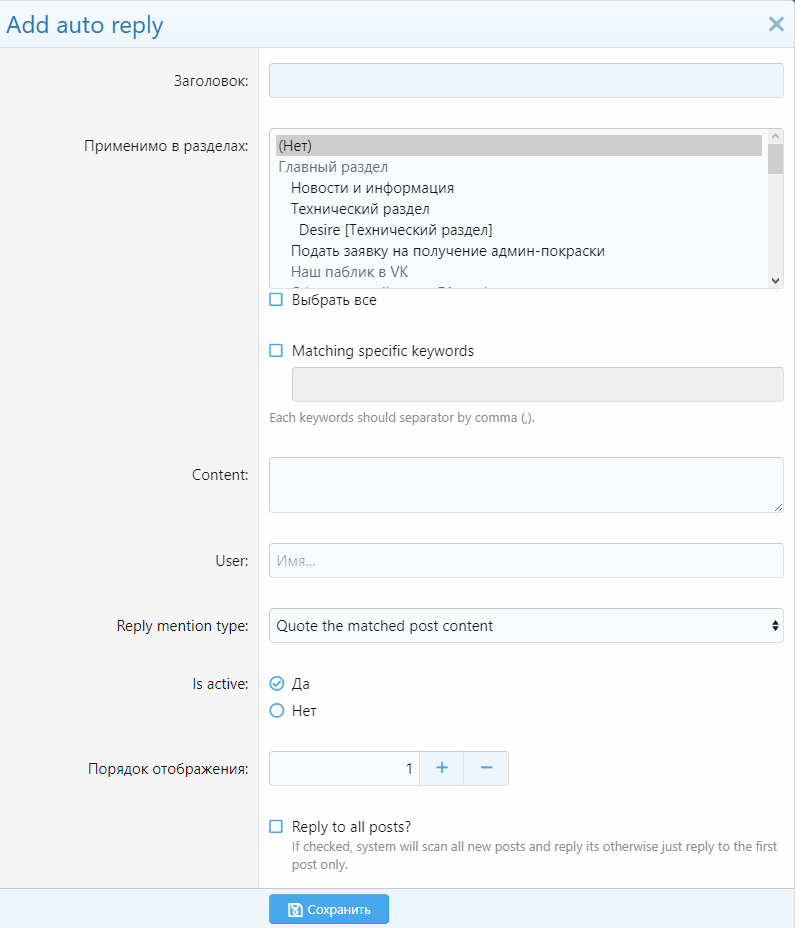
Task: Select Desire [Технический раздел] entry
Action: coord(395,230)
